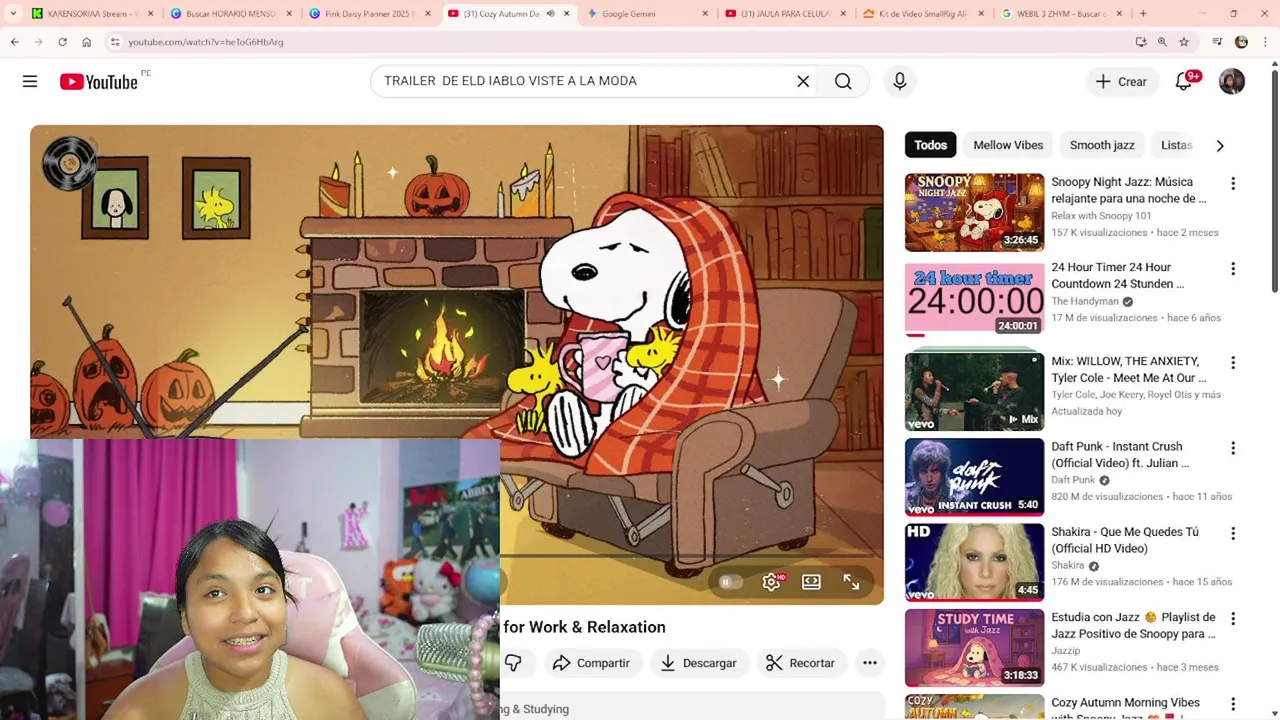Open Daft Punk Instant Crush title

pos(1120,455)
